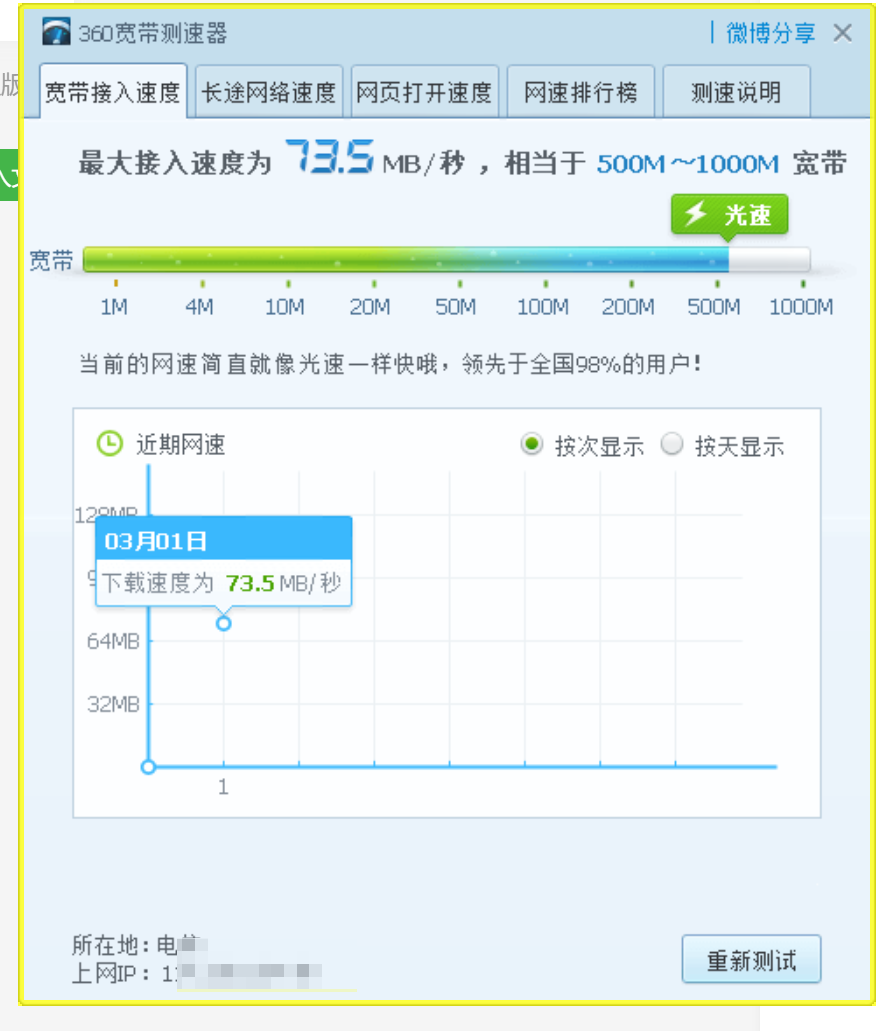
Task: Click the 500M scale label
Action: 714,306
